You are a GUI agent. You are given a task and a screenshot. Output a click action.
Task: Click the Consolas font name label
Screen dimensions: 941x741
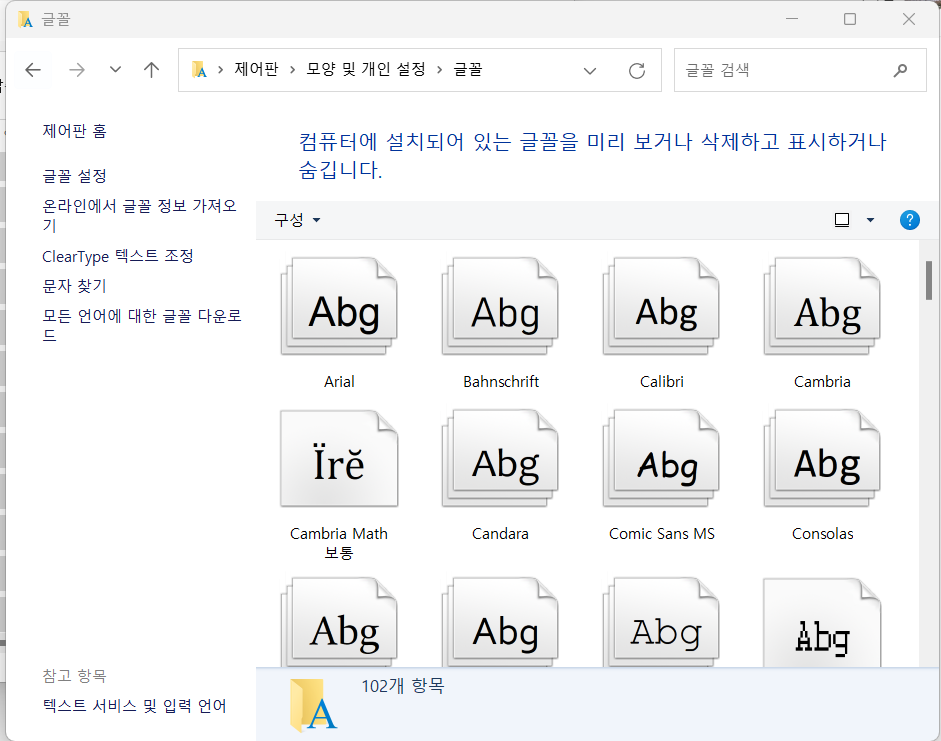pyautogui.click(x=822, y=534)
